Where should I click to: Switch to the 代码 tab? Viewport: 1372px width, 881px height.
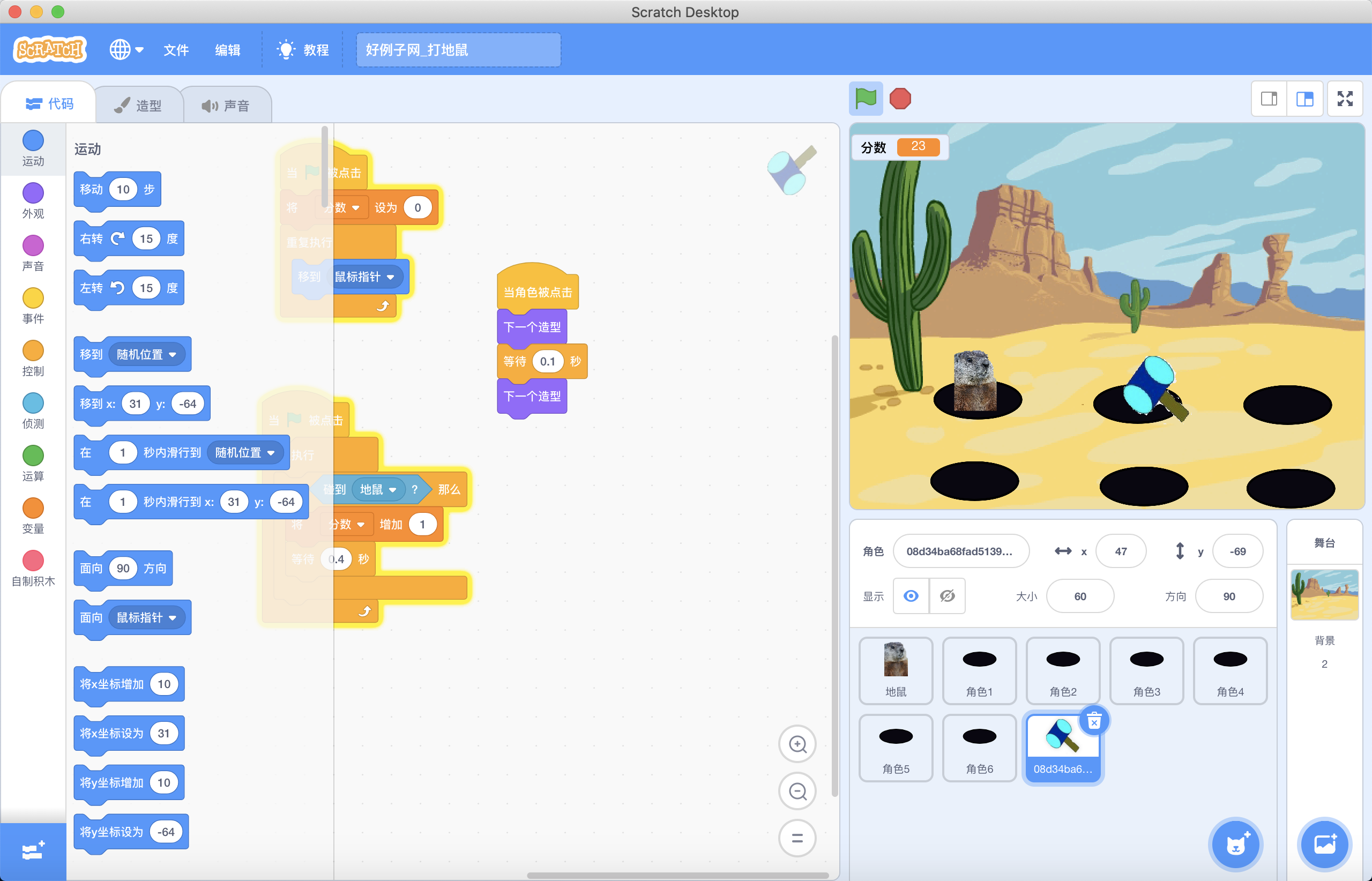(x=49, y=103)
